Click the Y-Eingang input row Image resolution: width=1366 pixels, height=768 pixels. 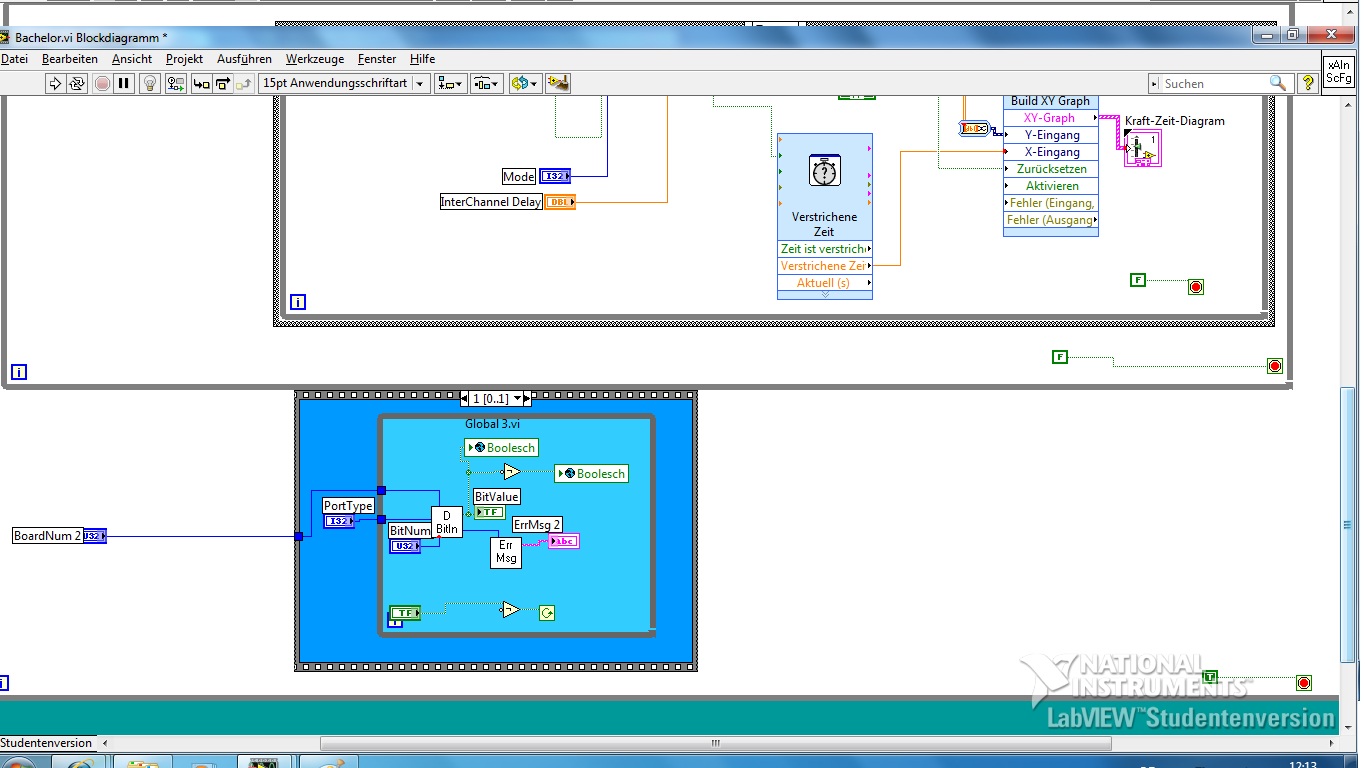pyautogui.click(x=1050, y=135)
